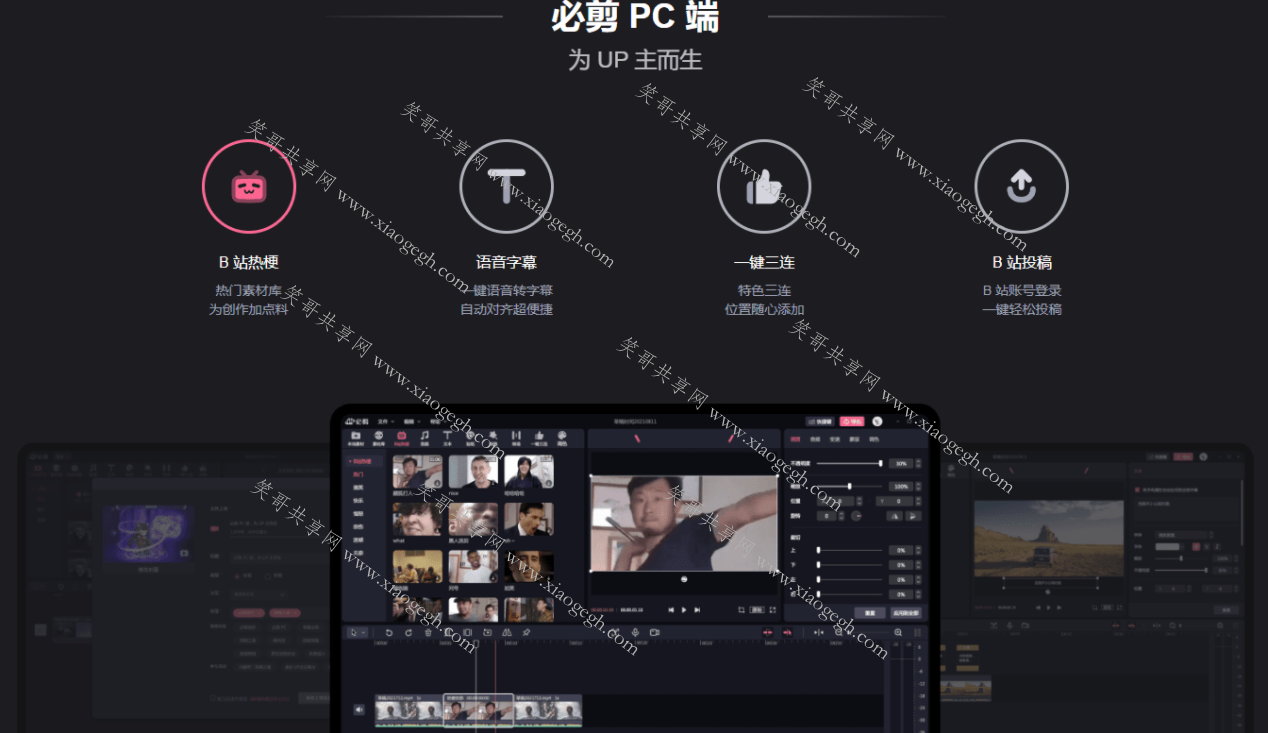Pick the meme thumbnail labeled what
Image resolution: width=1268 pixels, height=733 pixels.
point(418,520)
